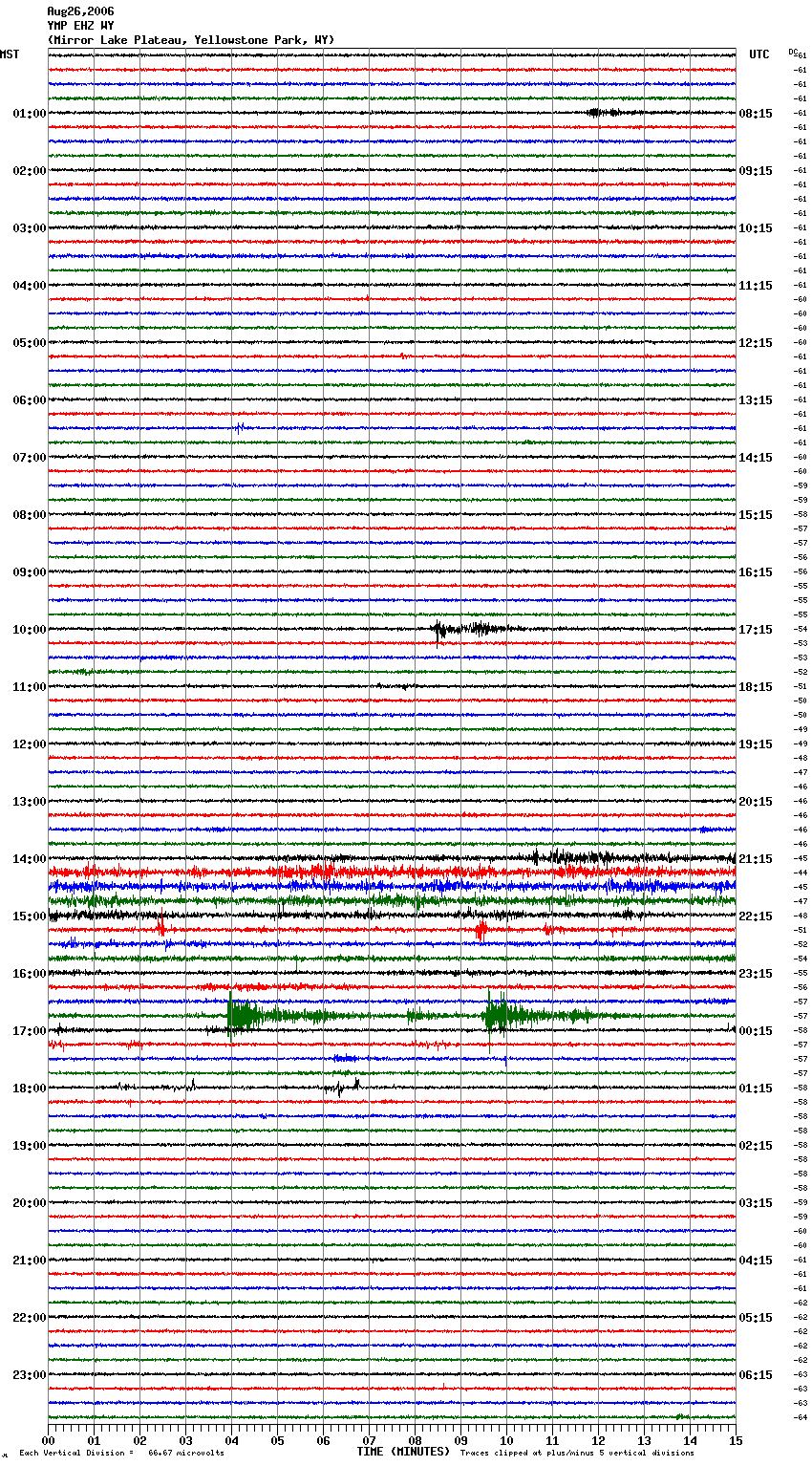Click the 03:15 UTC time label
This screenshot has width=812, height=1466.
[756, 1203]
